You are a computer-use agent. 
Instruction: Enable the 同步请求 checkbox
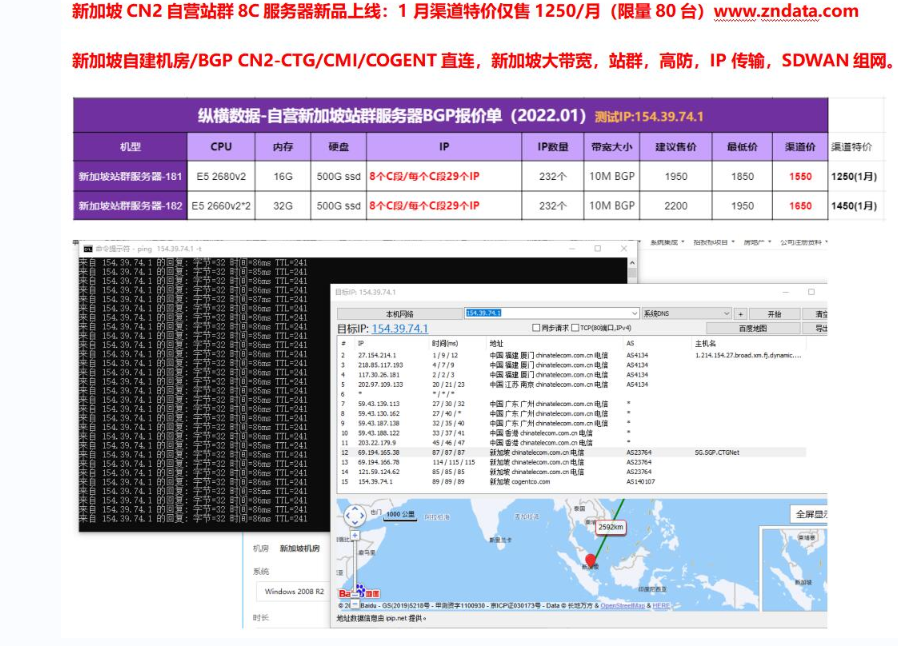(536, 328)
